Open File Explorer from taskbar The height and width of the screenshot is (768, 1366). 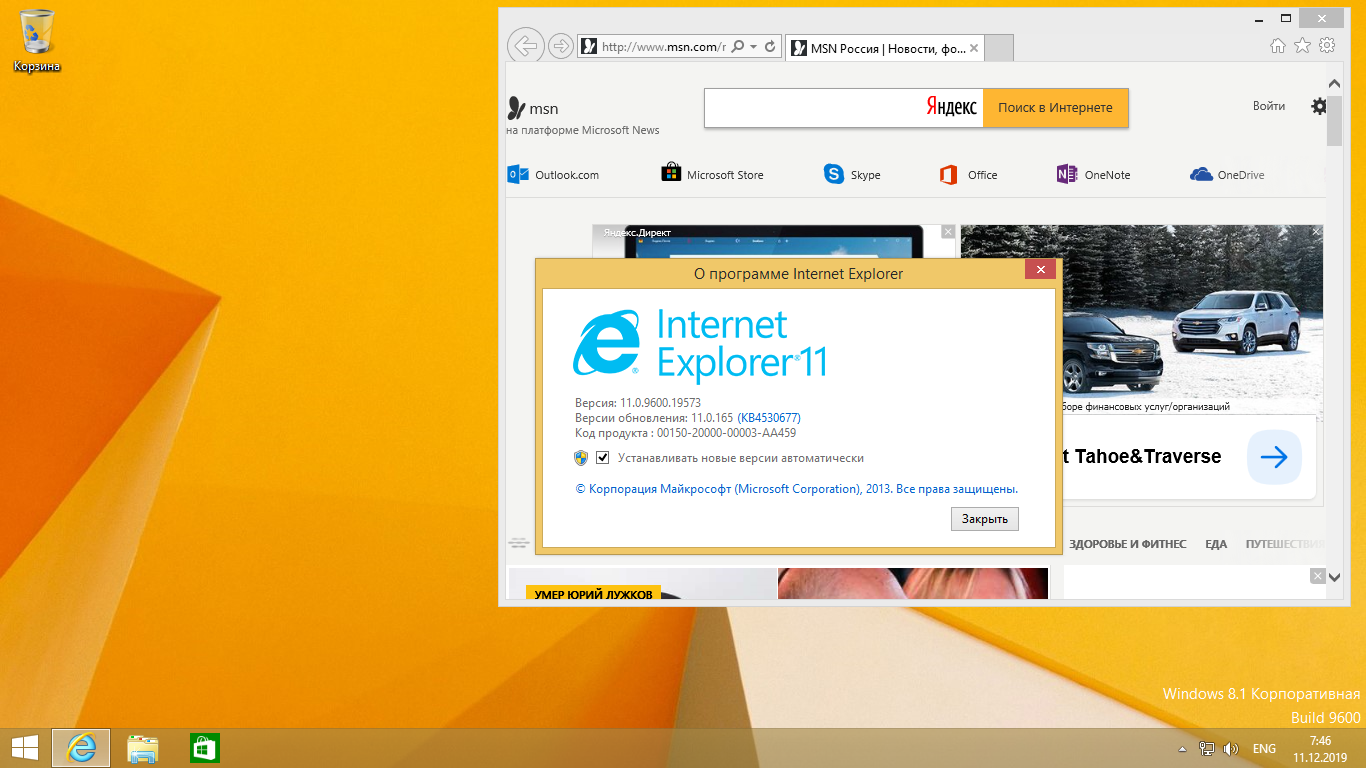click(x=143, y=748)
